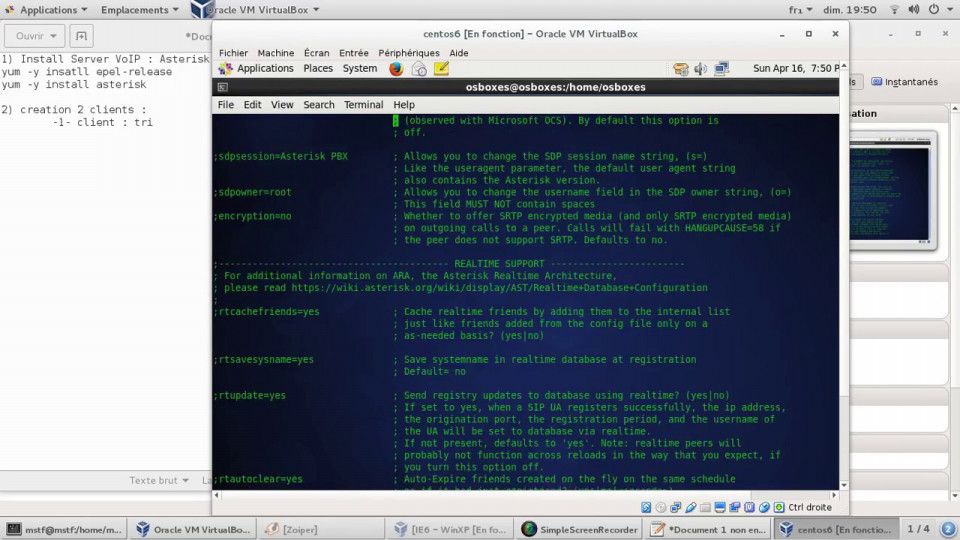Click the VirtualBox video capture status icon
Image resolution: width=960 pixels, height=540 pixels.
[735, 508]
